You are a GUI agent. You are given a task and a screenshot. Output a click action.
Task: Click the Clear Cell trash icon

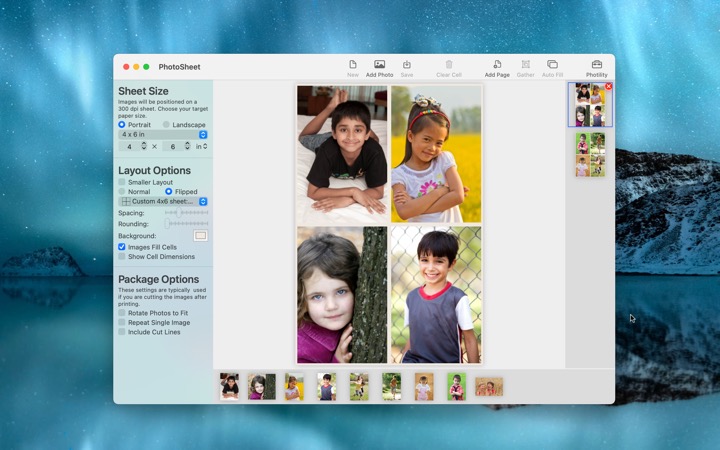coord(449,64)
